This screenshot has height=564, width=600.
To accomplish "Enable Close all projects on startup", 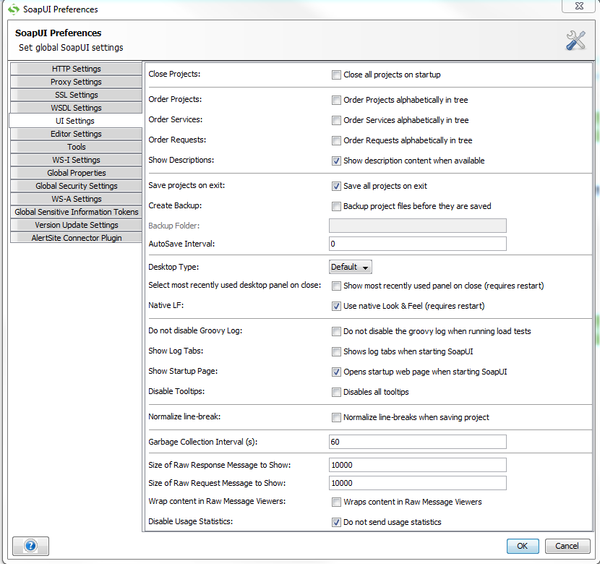I will (336, 75).
